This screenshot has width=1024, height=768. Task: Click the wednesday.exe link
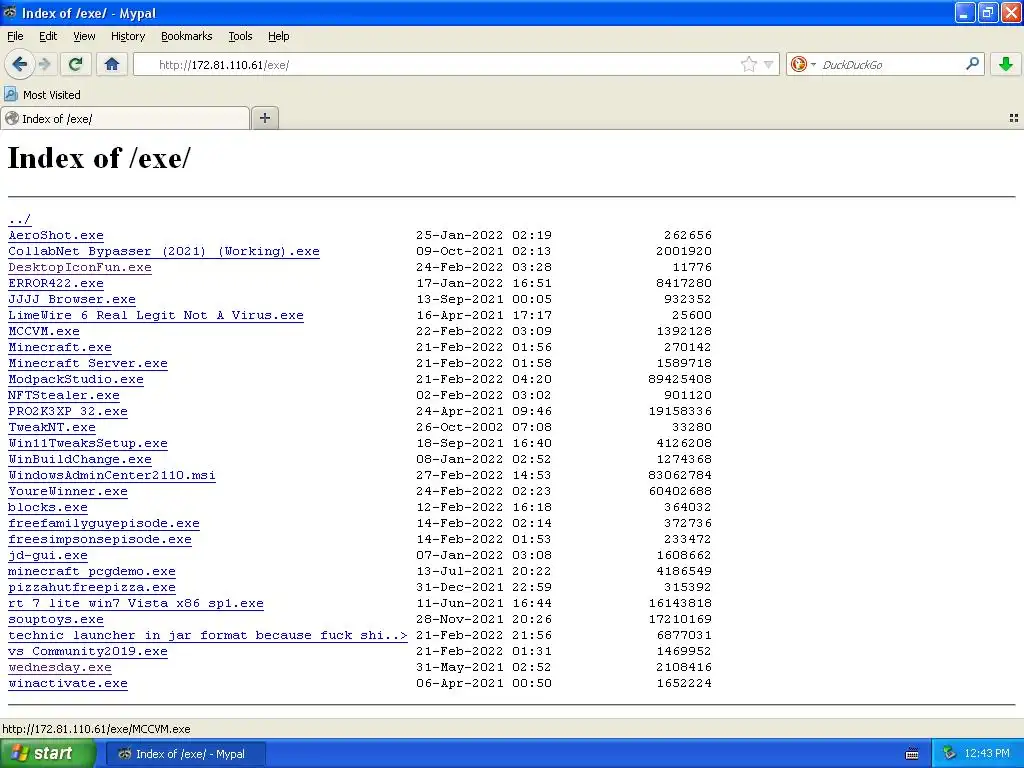pyautogui.click(x=59, y=667)
